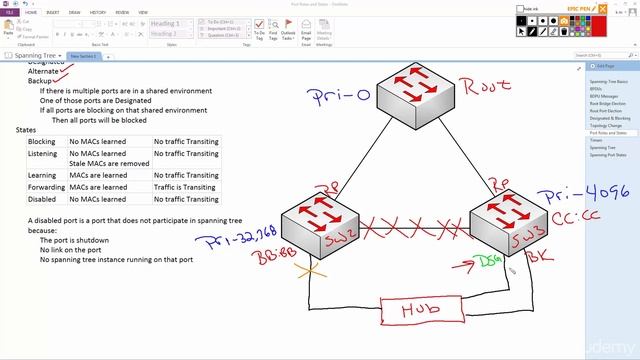
Task: Apply the Heading 1 style
Action: click(x=170, y=24)
